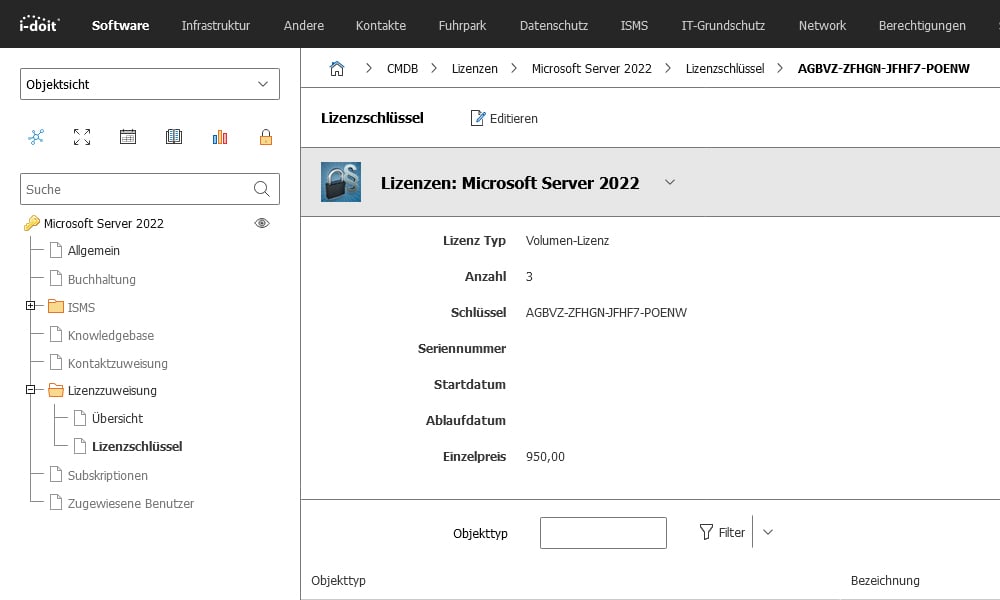The width and height of the screenshot is (1000, 600).
Task: Select Lizenzschlüssel in the tree
Action: pos(137,446)
